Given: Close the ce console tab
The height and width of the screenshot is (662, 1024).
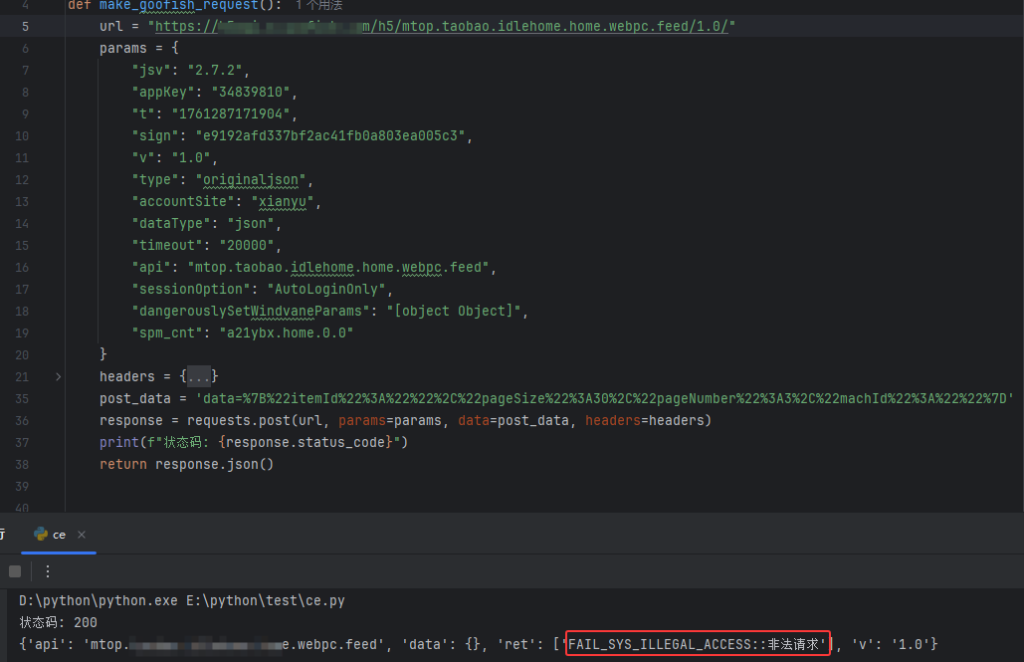Looking at the screenshot, I should tap(82, 534).
